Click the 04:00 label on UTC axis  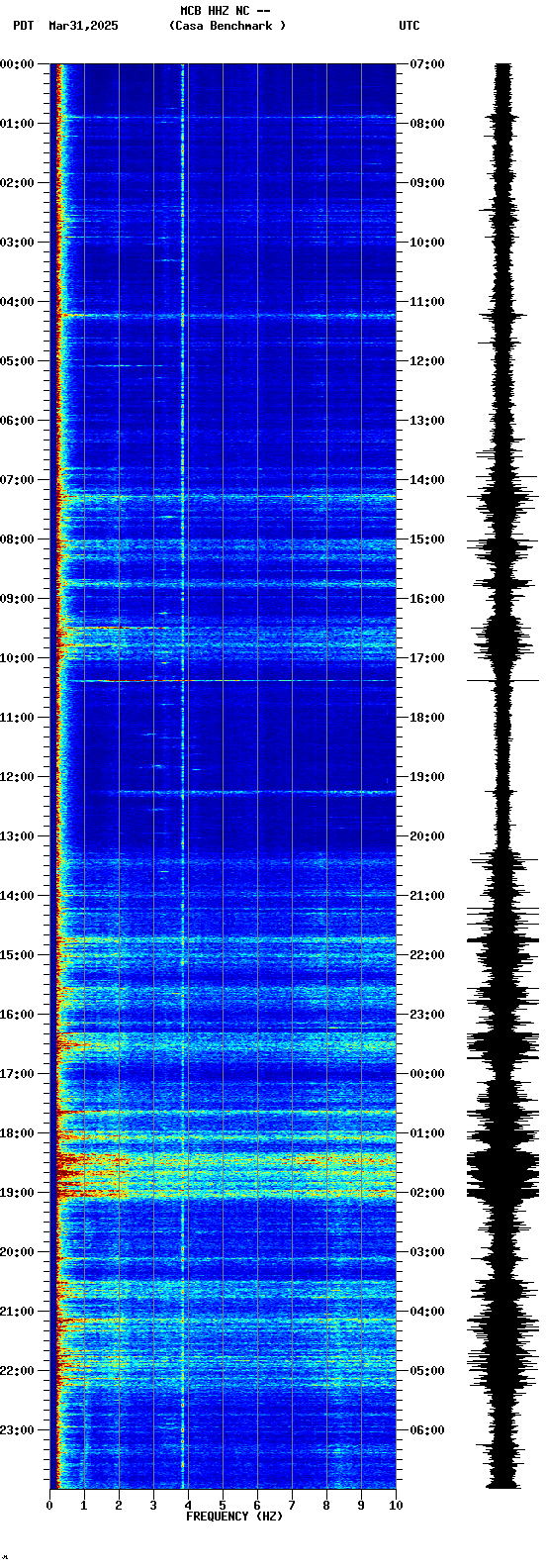pos(427,1312)
